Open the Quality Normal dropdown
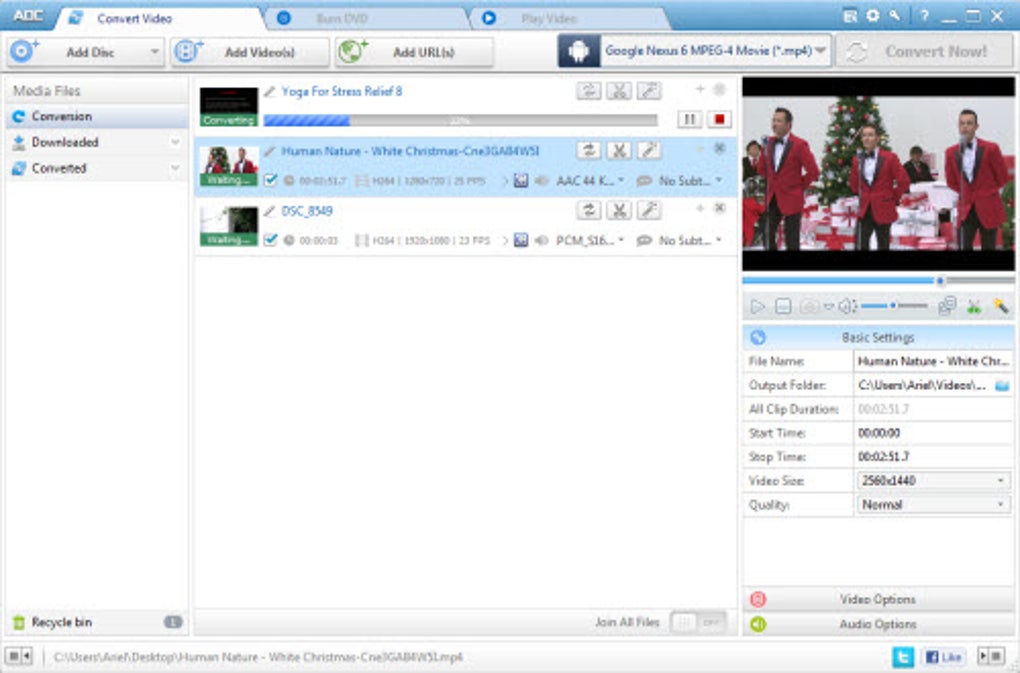1020x673 pixels. tap(932, 505)
